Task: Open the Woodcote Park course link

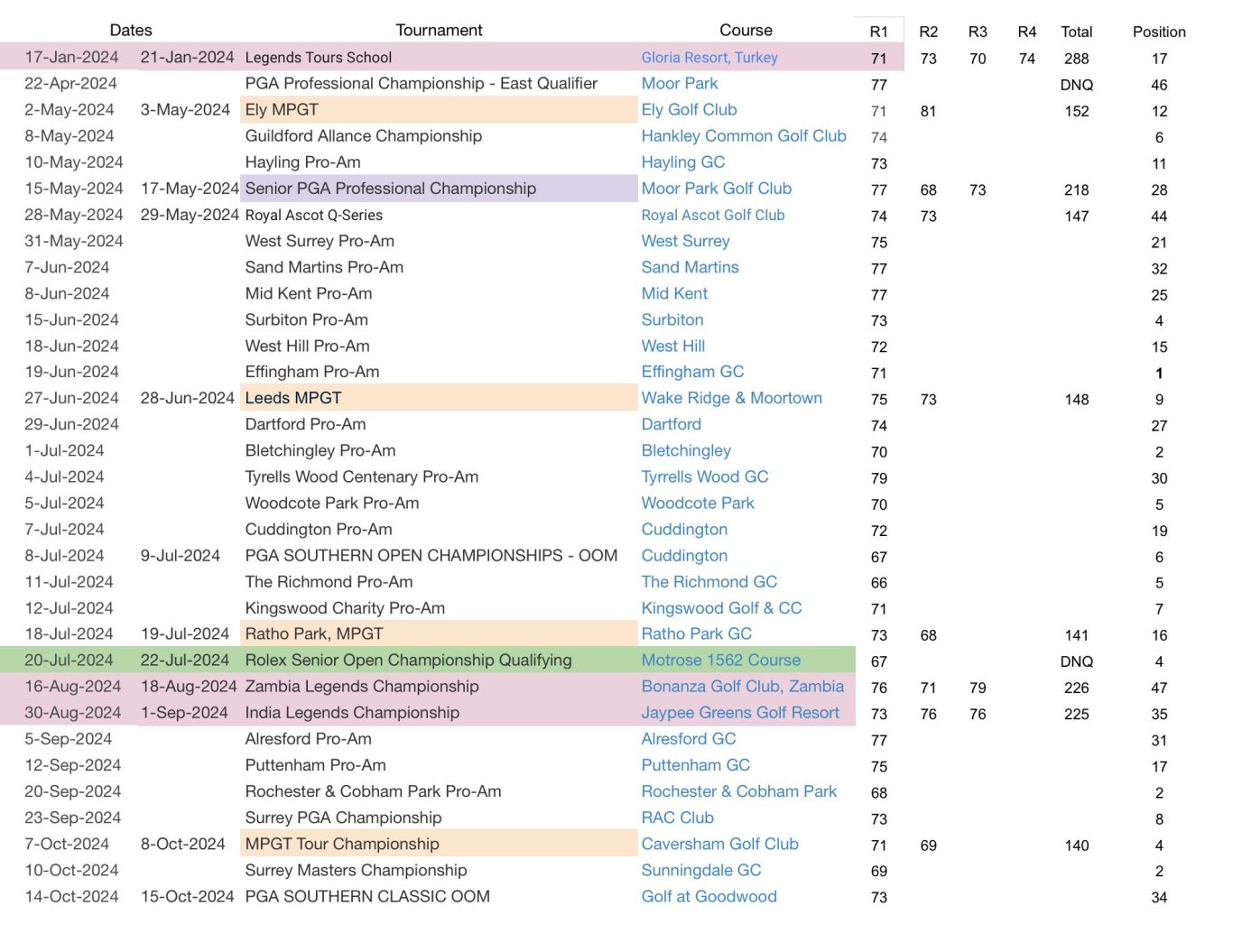Action: (x=698, y=503)
